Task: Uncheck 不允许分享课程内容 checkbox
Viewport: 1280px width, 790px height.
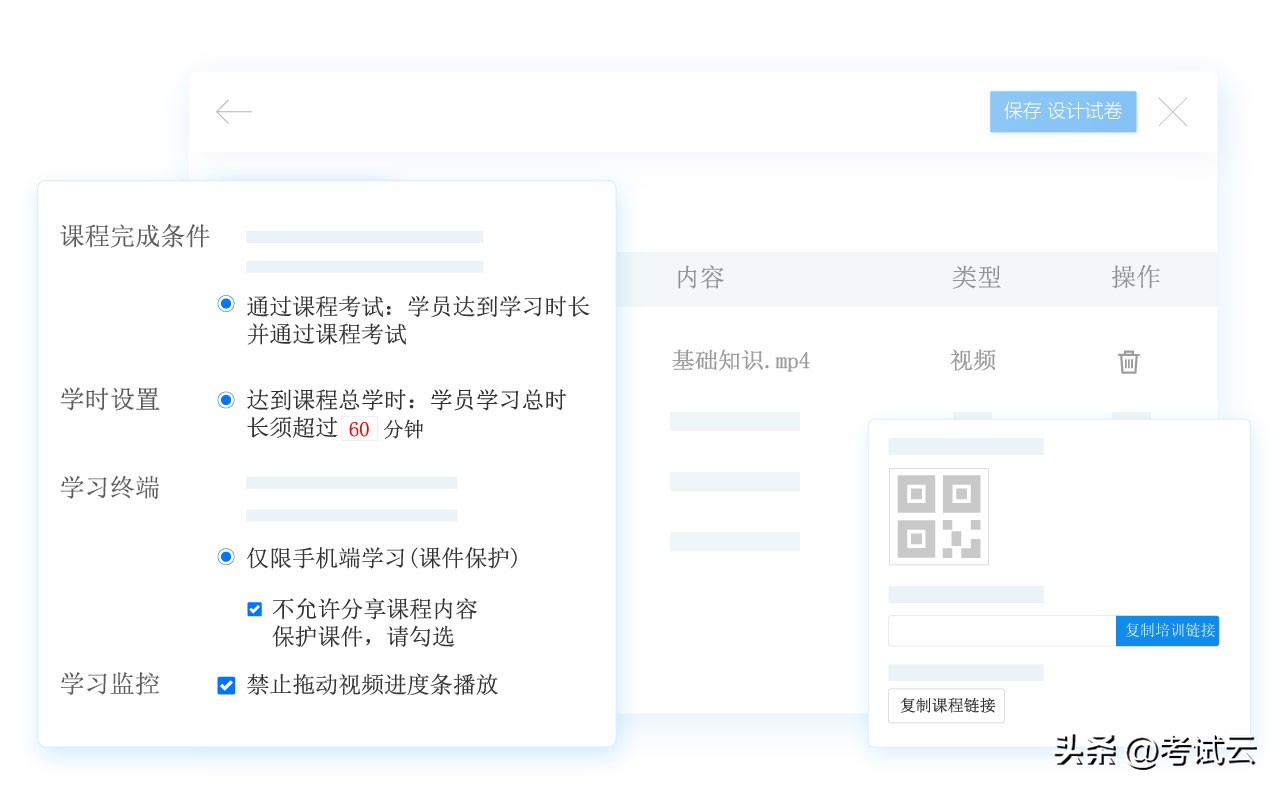Action: (254, 608)
